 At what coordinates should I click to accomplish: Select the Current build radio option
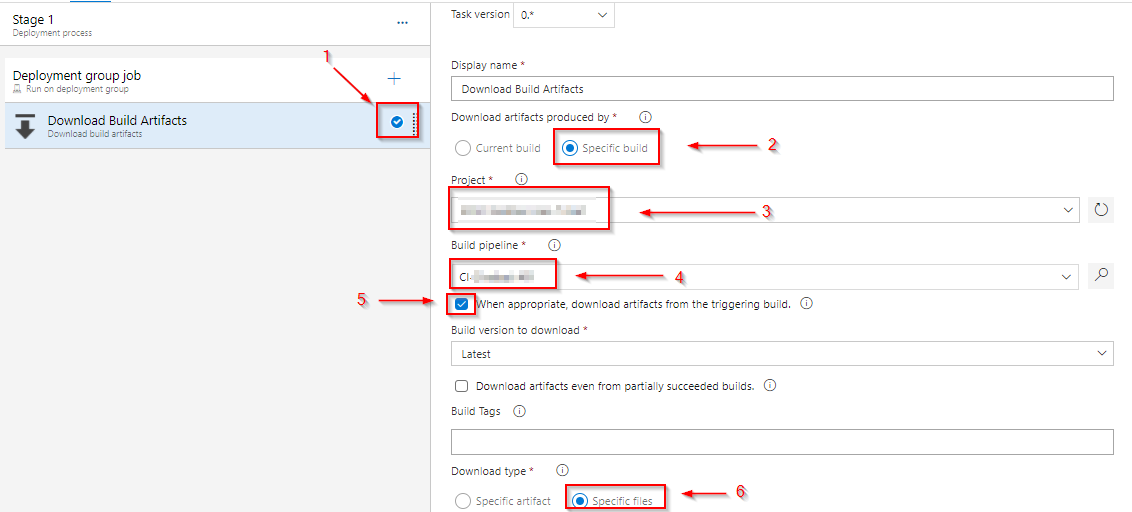pos(463,148)
